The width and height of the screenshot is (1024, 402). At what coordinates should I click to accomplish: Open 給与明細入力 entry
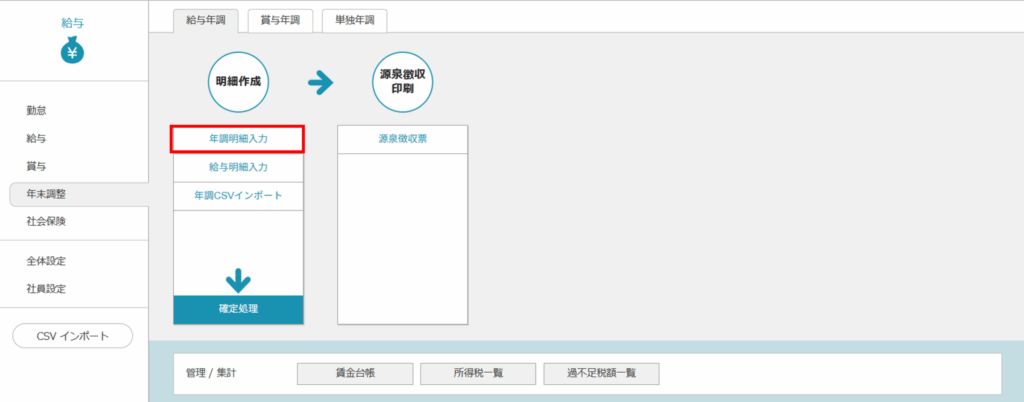(x=238, y=167)
